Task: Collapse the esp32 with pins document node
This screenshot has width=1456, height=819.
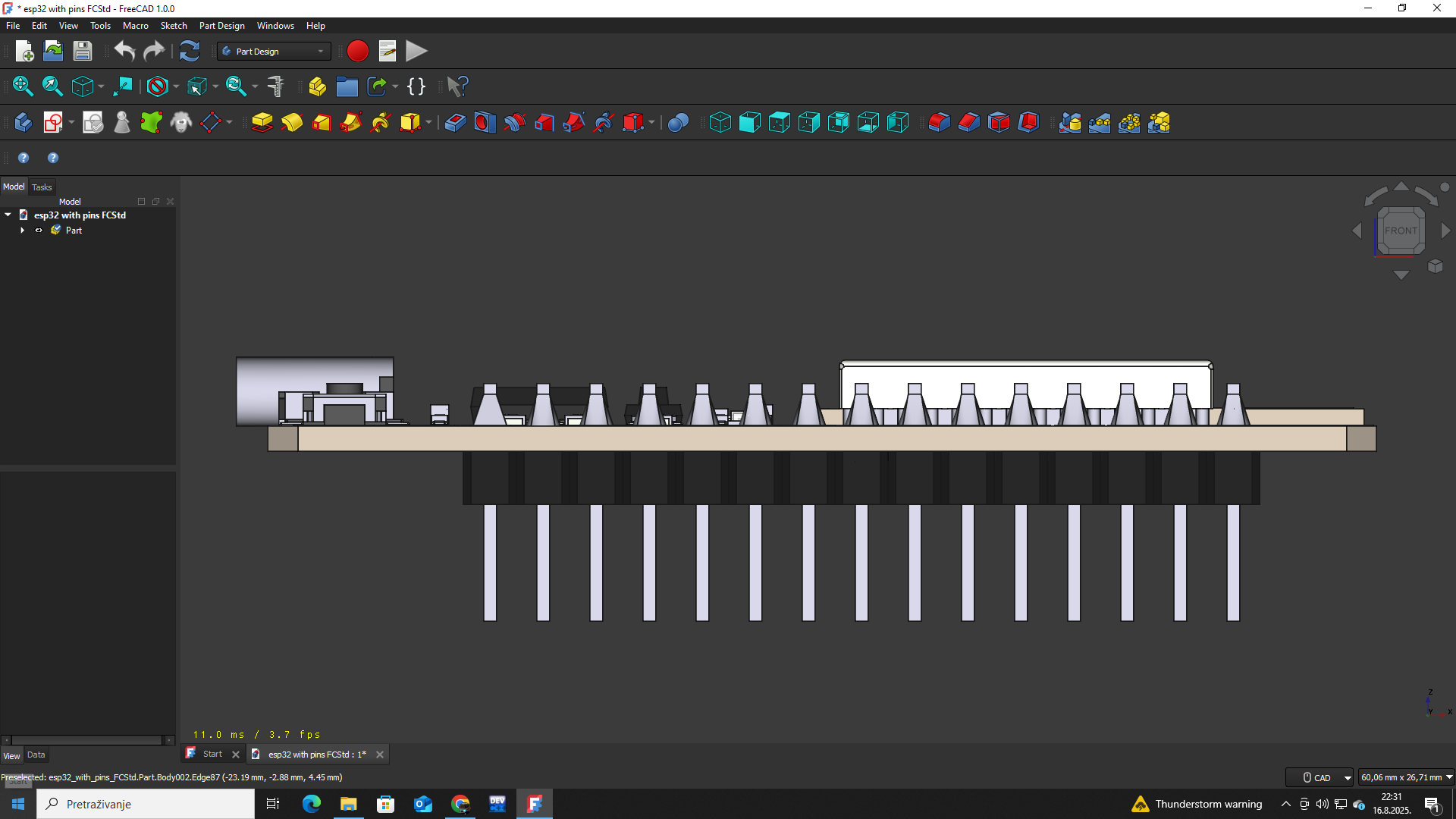Action: click(x=8, y=215)
